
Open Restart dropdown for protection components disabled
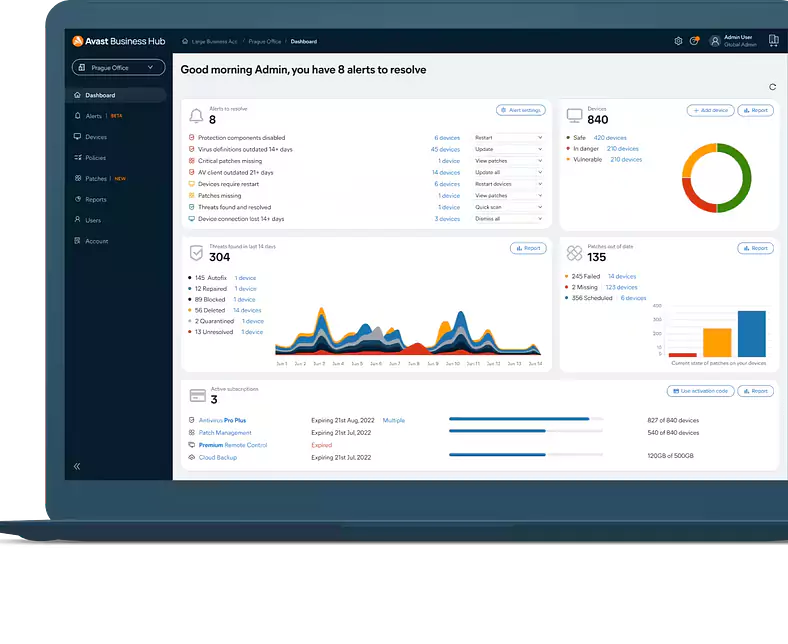click(508, 138)
